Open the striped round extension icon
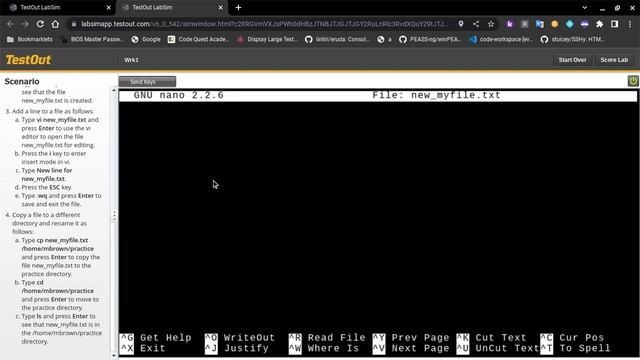The height and width of the screenshot is (360, 640). pos(584,24)
